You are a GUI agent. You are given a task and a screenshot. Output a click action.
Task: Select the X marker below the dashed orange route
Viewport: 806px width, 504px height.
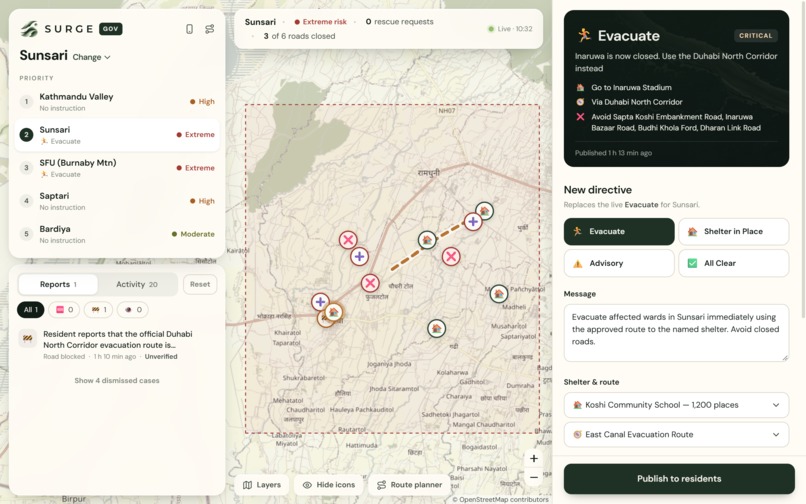(x=451, y=257)
